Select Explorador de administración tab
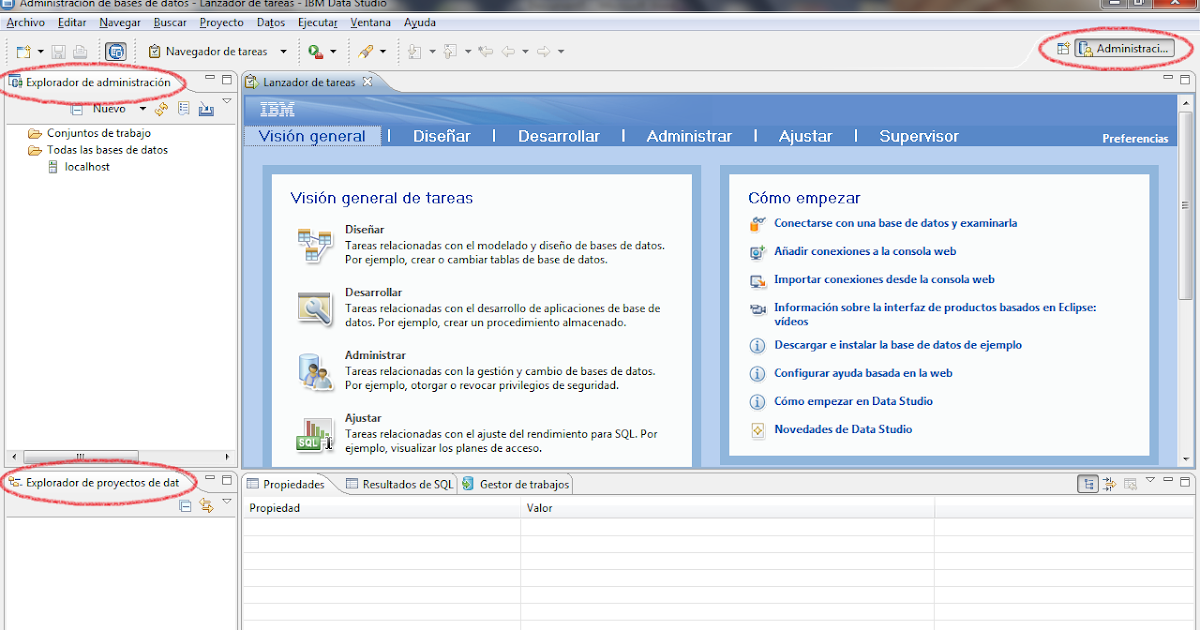Image resolution: width=1200 pixels, height=630 pixels. pyautogui.click(x=90, y=82)
